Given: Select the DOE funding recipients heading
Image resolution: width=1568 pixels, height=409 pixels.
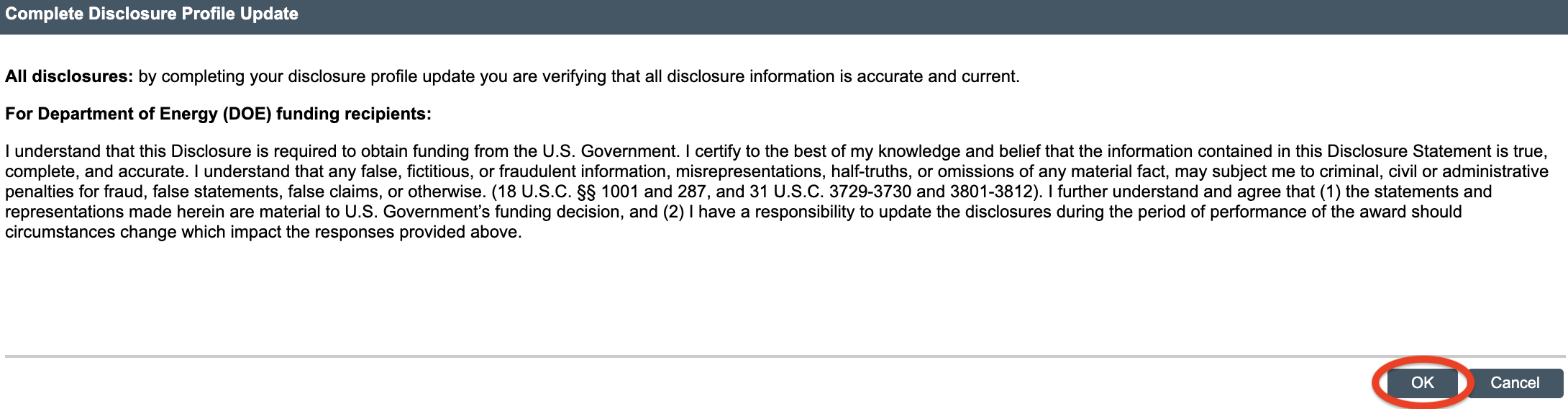Looking at the screenshot, I should point(218,114).
